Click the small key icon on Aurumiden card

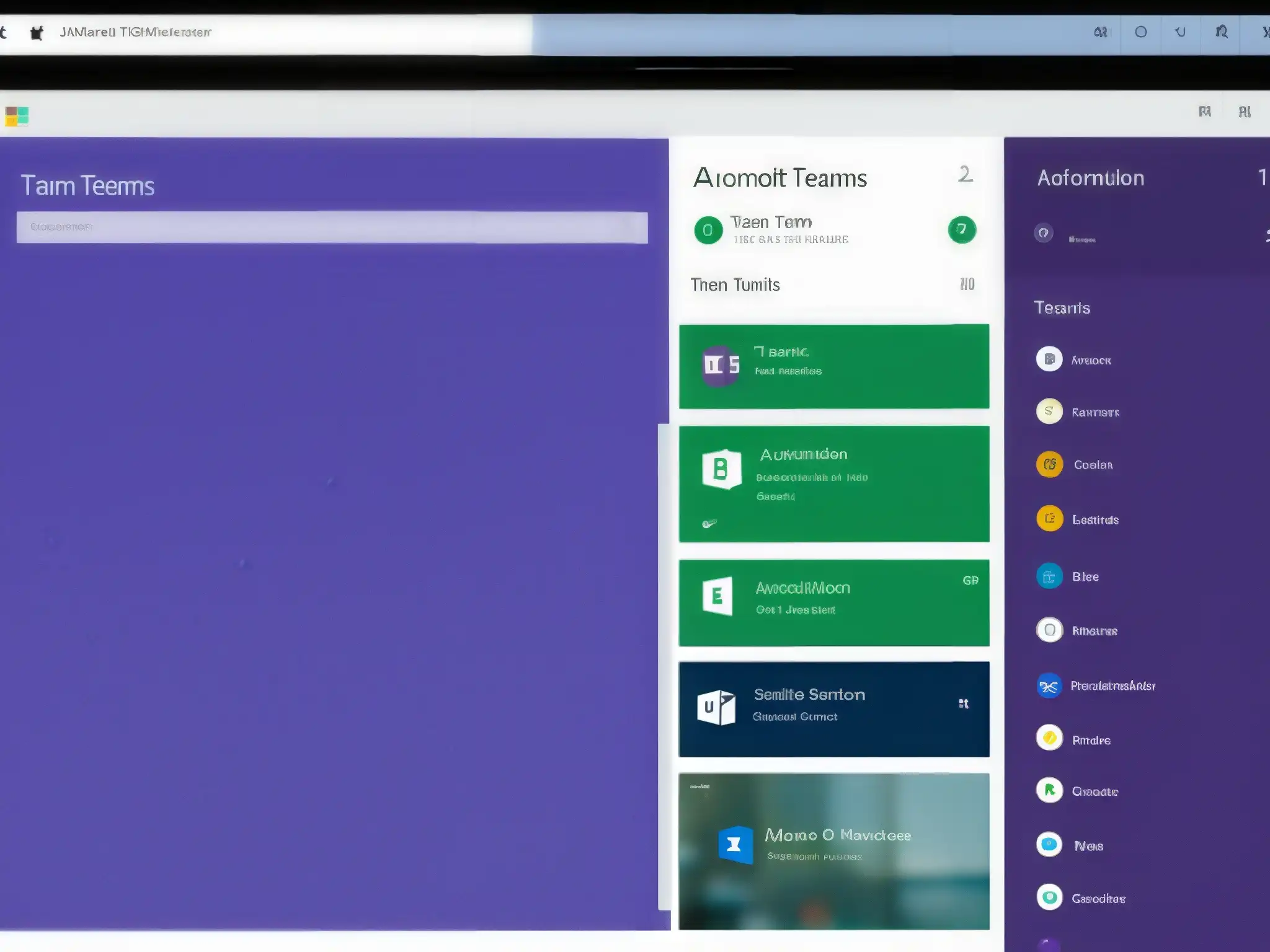point(709,524)
